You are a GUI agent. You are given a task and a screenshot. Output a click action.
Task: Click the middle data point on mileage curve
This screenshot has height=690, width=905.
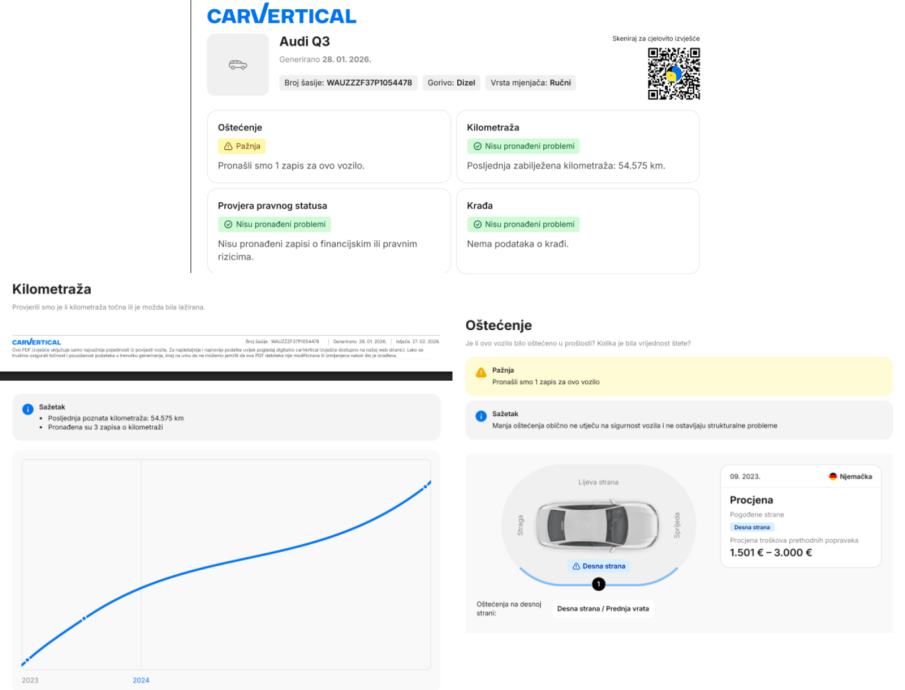[x=84, y=618]
